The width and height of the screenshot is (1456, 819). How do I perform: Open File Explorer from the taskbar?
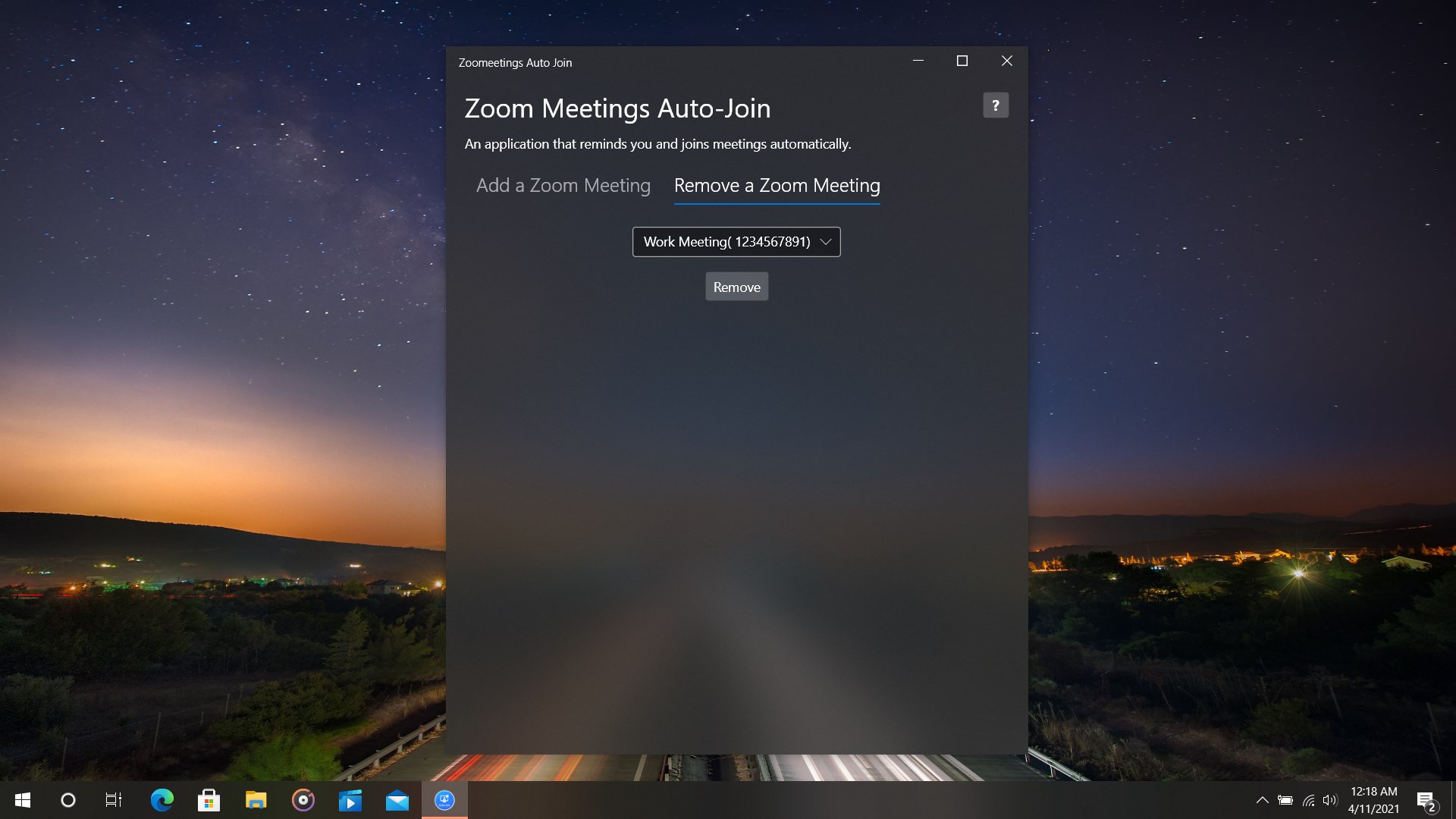point(256,800)
